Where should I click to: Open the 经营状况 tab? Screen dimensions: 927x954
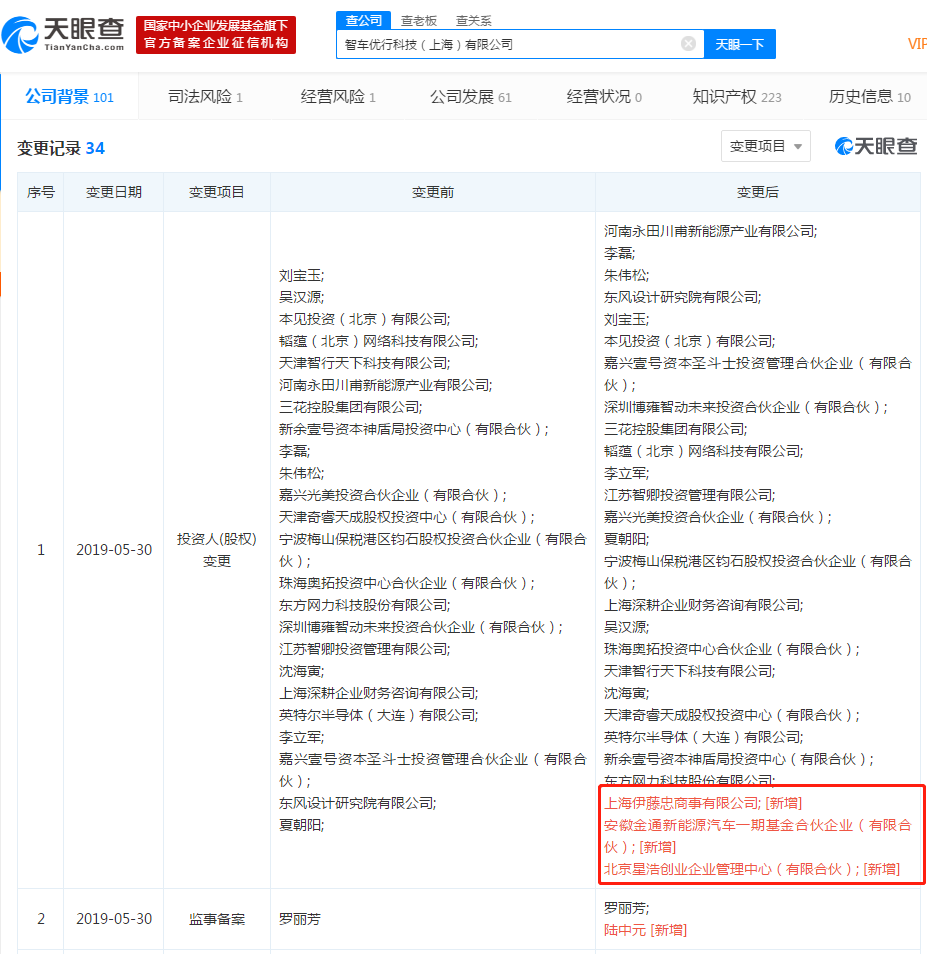[x=603, y=97]
